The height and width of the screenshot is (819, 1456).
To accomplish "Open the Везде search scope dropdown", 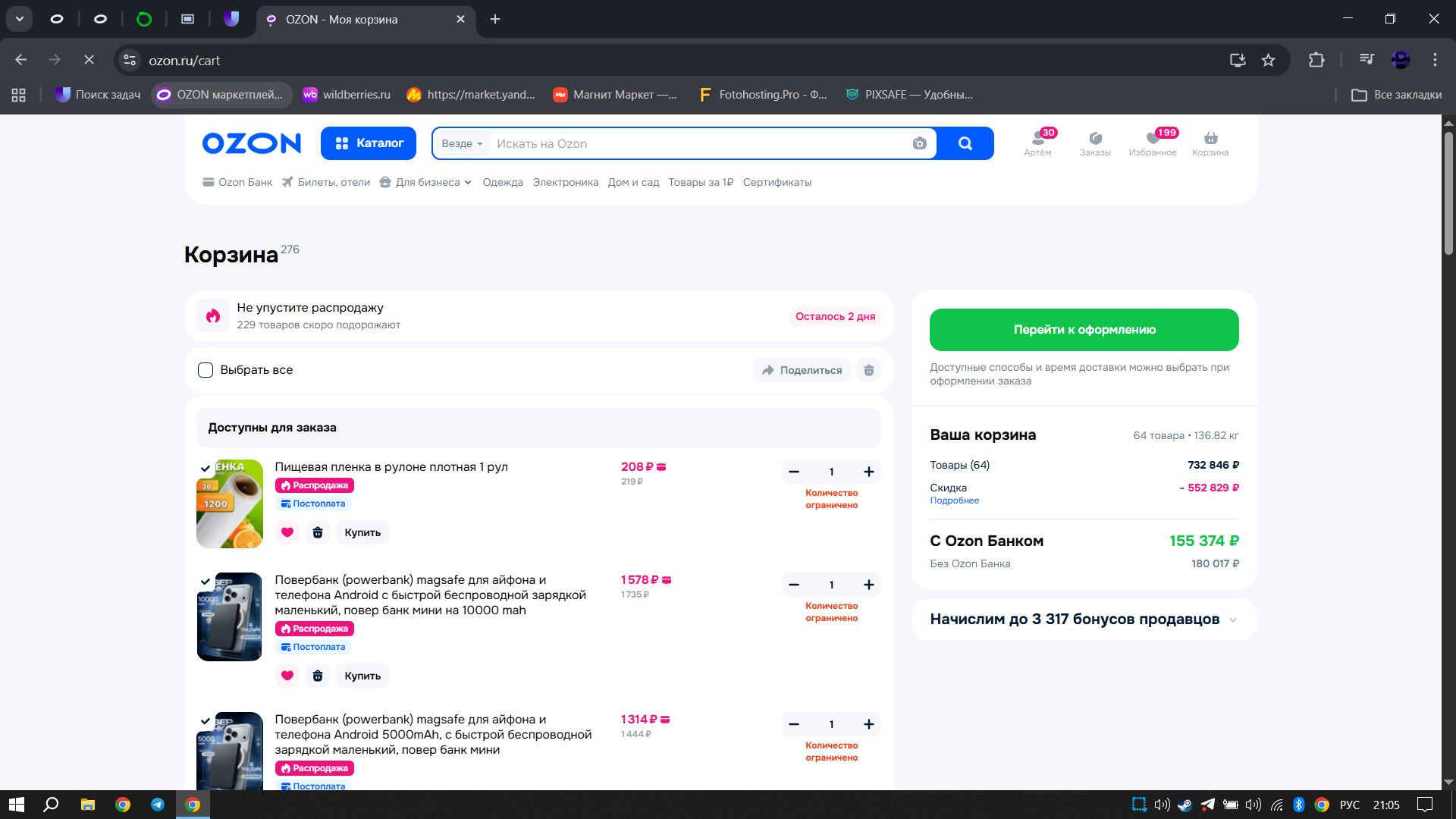I will tap(462, 143).
